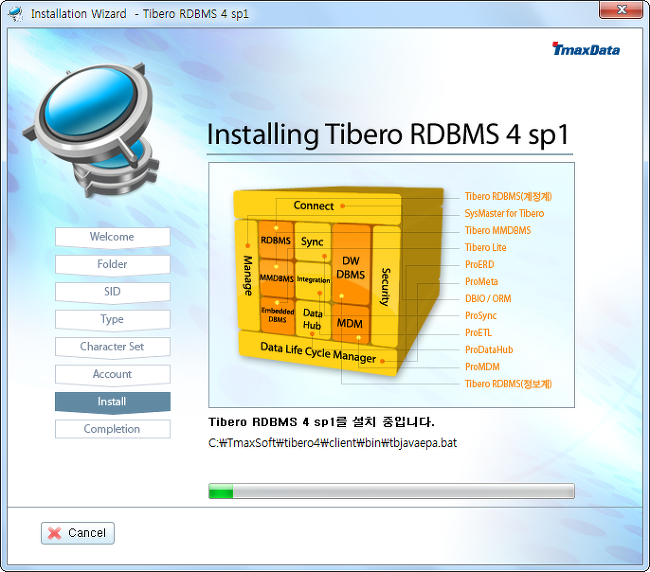Click the 'SysMaster for Tibero' label
This screenshot has height=572, width=650.
504,213
